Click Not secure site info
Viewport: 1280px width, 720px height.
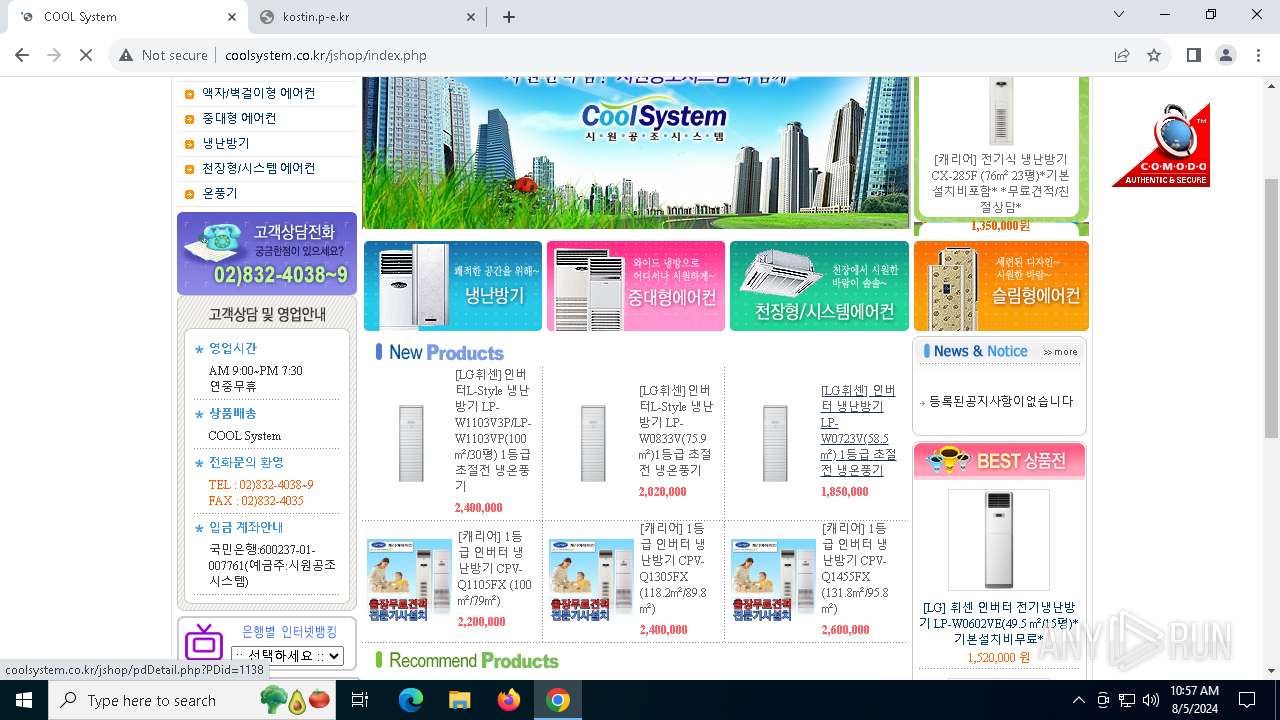point(163,55)
